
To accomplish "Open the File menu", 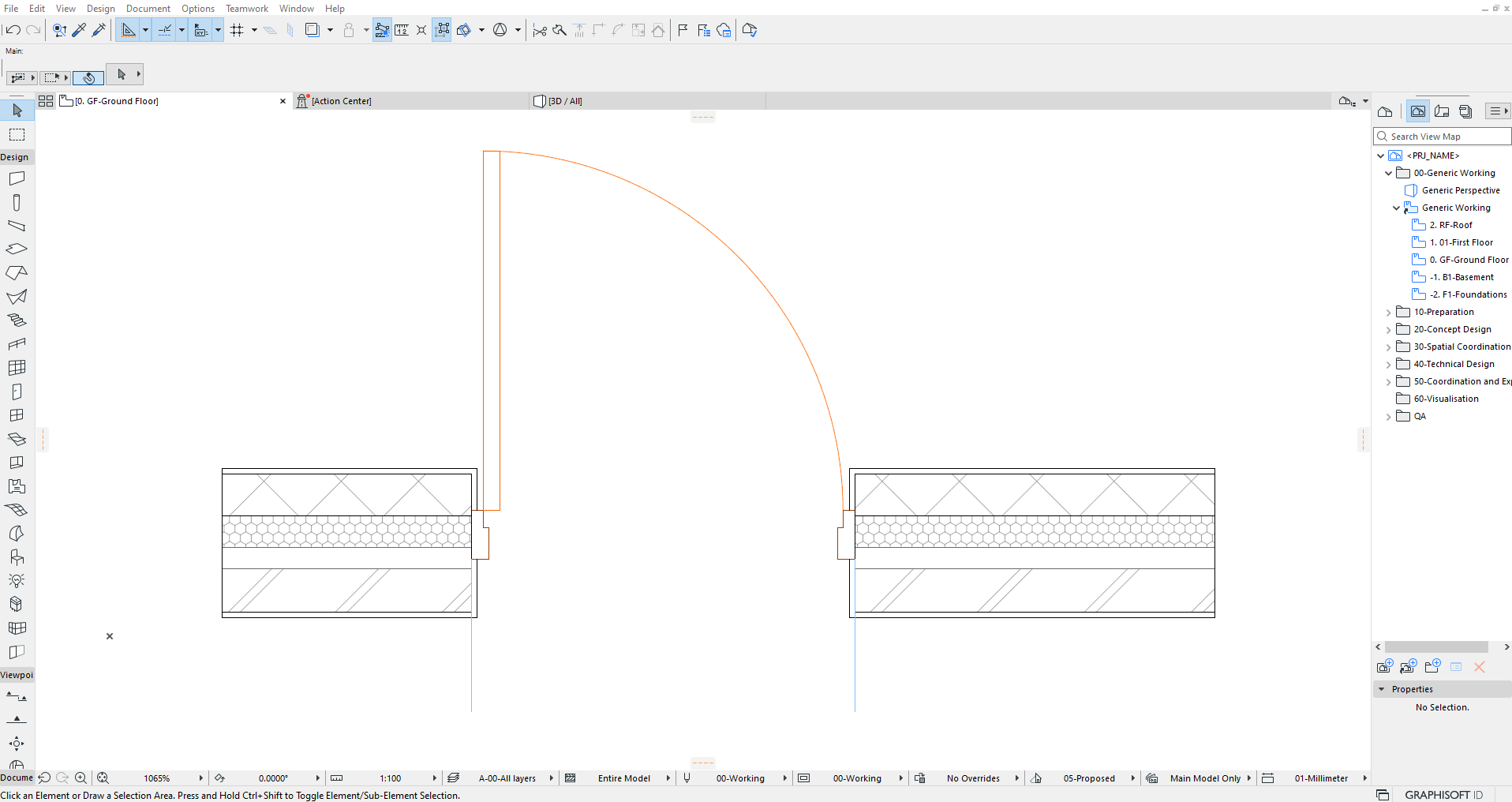I will tap(11, 8).
